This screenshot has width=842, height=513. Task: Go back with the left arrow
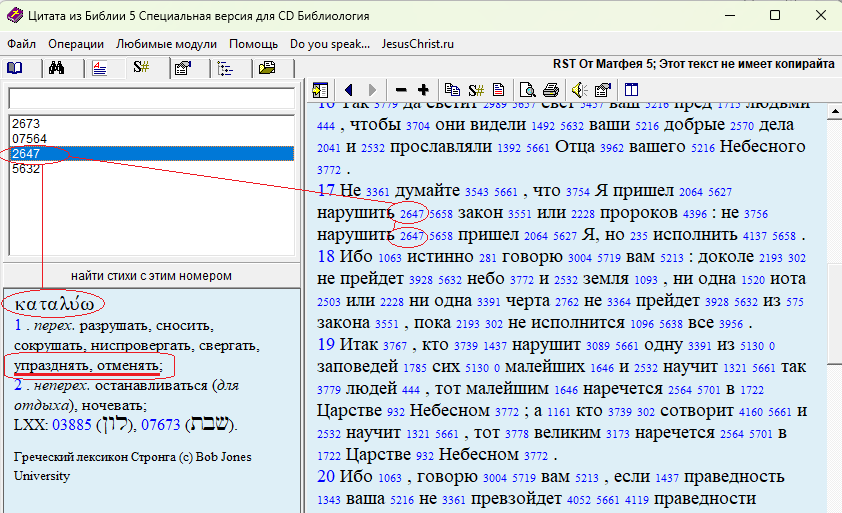point(349,90)
